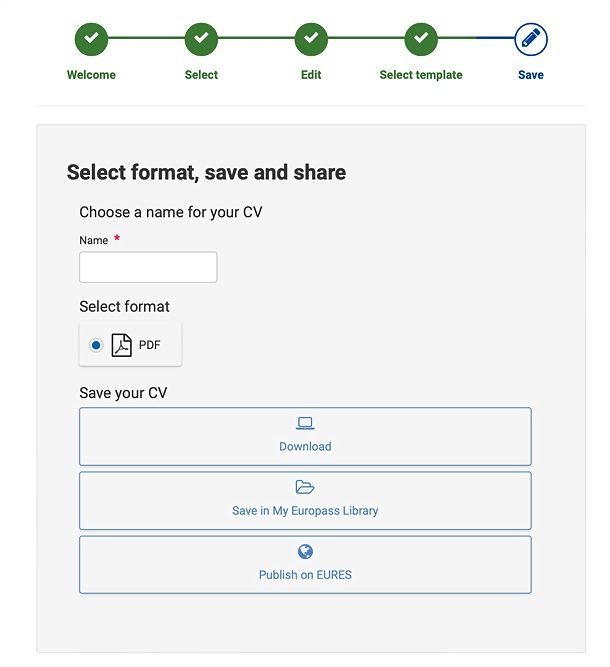Click the laptop icon above Download
Image resolution: width=610 pixels, height=667 pixels.
[x=305, y=423]
